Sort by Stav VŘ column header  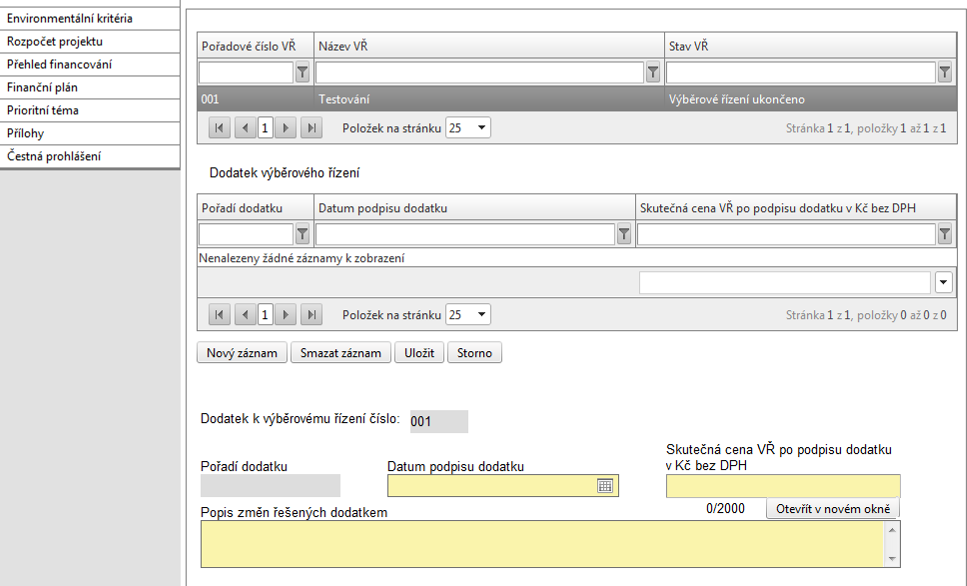[x=810, y=46]
